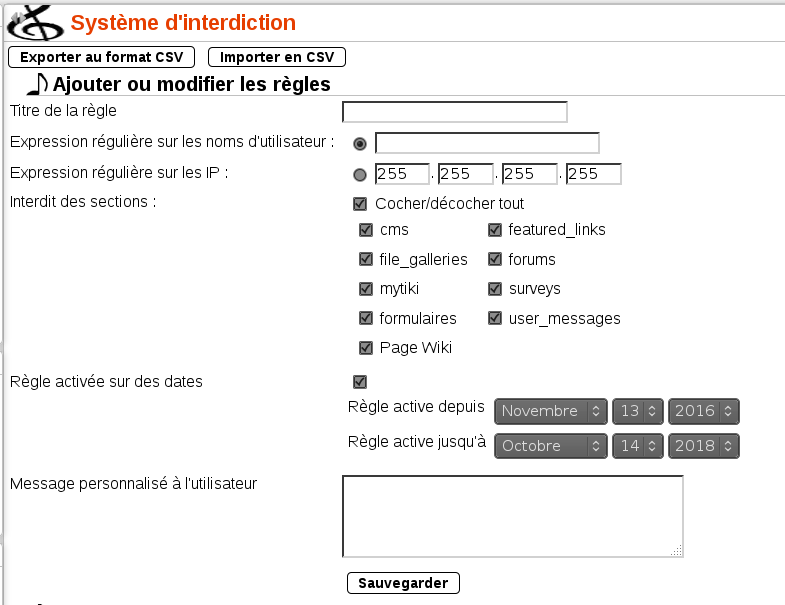The image size is (785, 605).
Task: Click the music note icon beside heading
Action: pyautogui.click(x=36, y=84)
